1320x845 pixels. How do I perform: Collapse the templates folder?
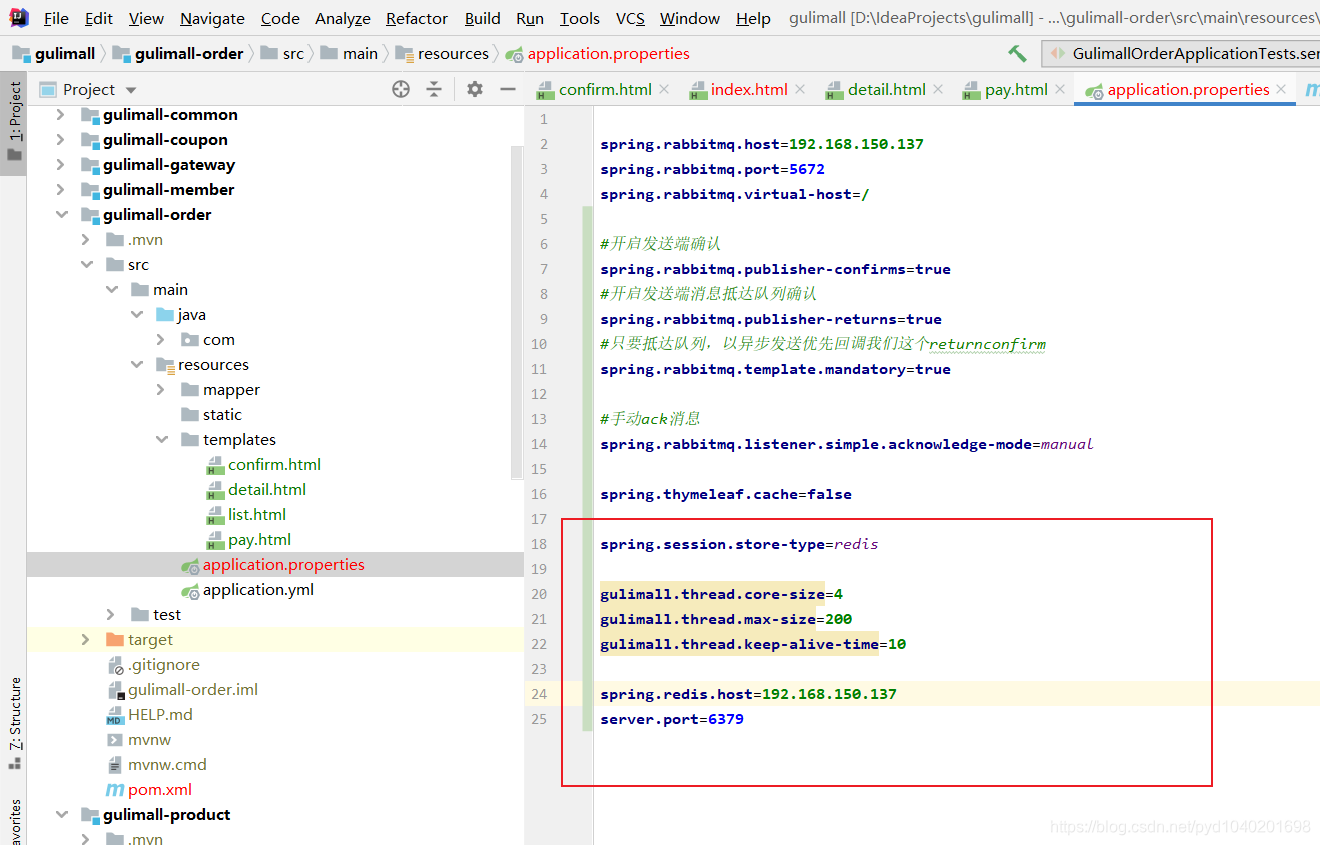(x=161, y=439)
